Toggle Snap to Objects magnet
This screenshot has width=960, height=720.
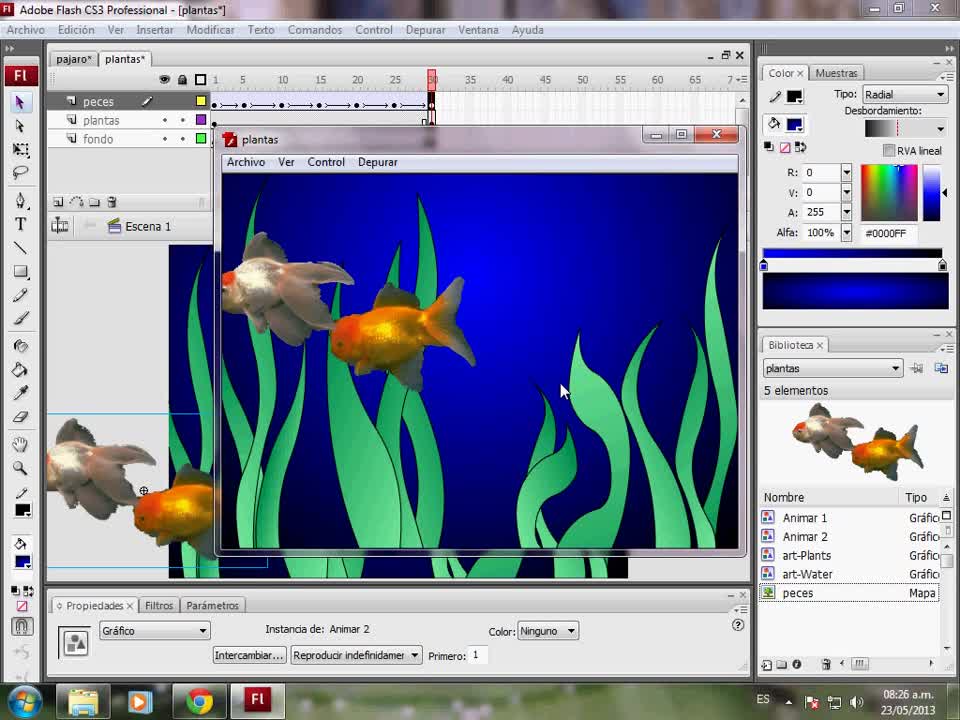pyautogui.click(x=22, y=626)
